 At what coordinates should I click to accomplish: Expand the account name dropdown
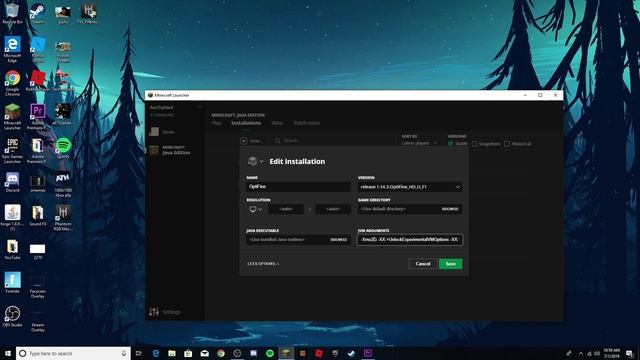tap(200, 107)
